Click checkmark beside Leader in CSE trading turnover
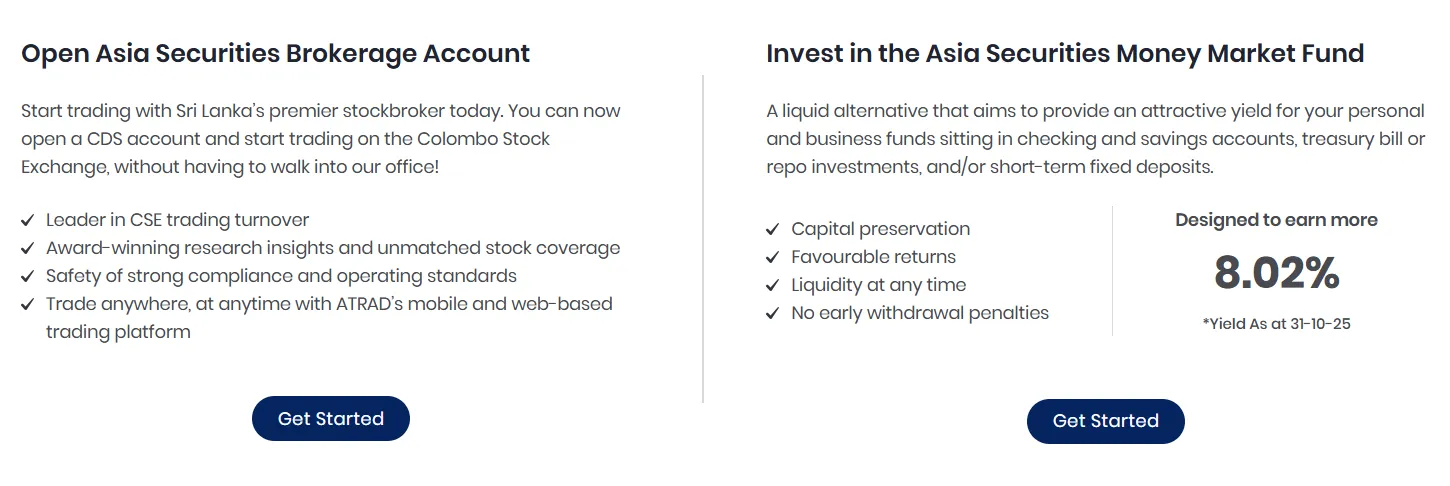Screen dimensions: 1450x486 (x=28, y=220)
